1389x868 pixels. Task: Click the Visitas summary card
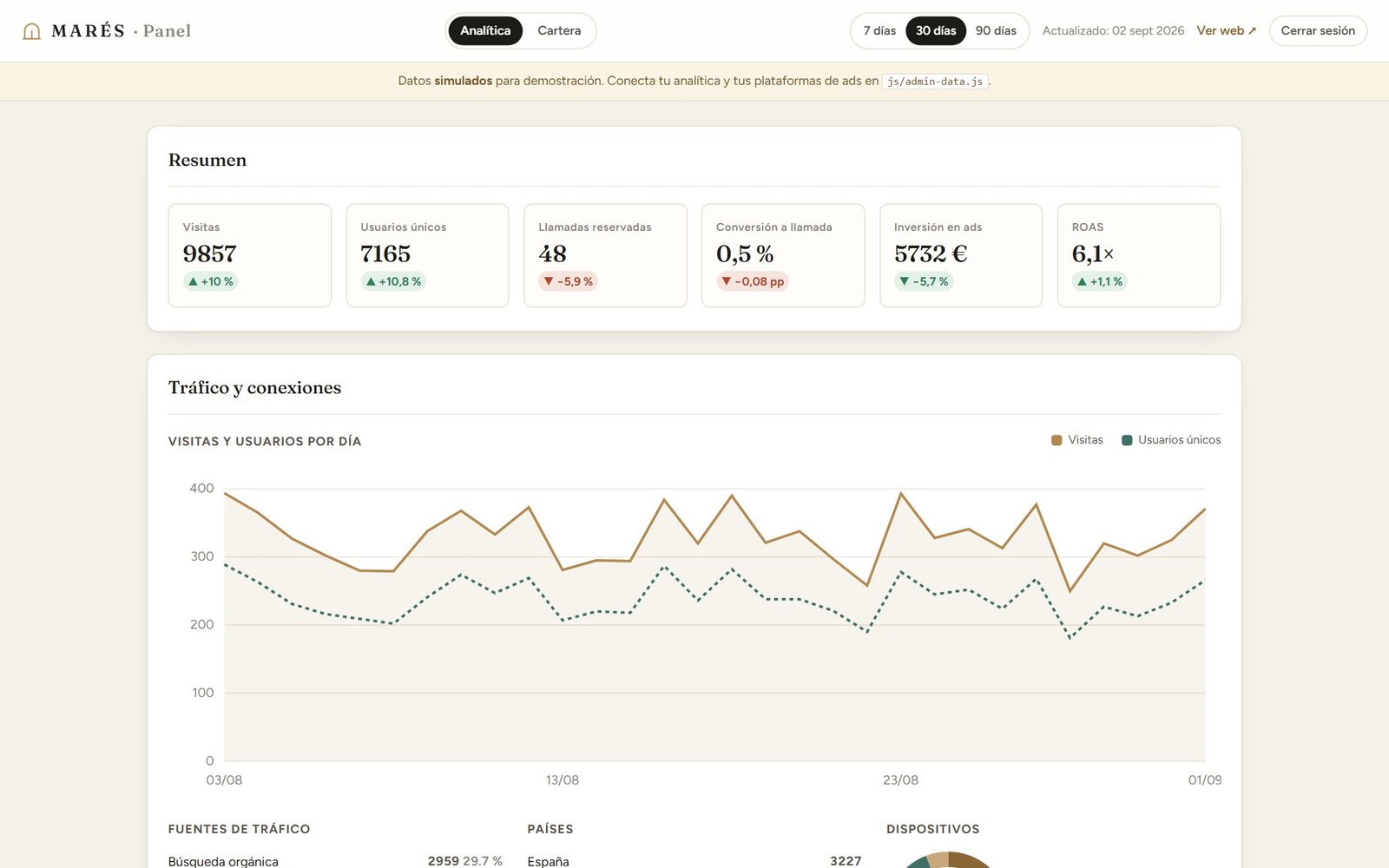click(x=250, y=255)
